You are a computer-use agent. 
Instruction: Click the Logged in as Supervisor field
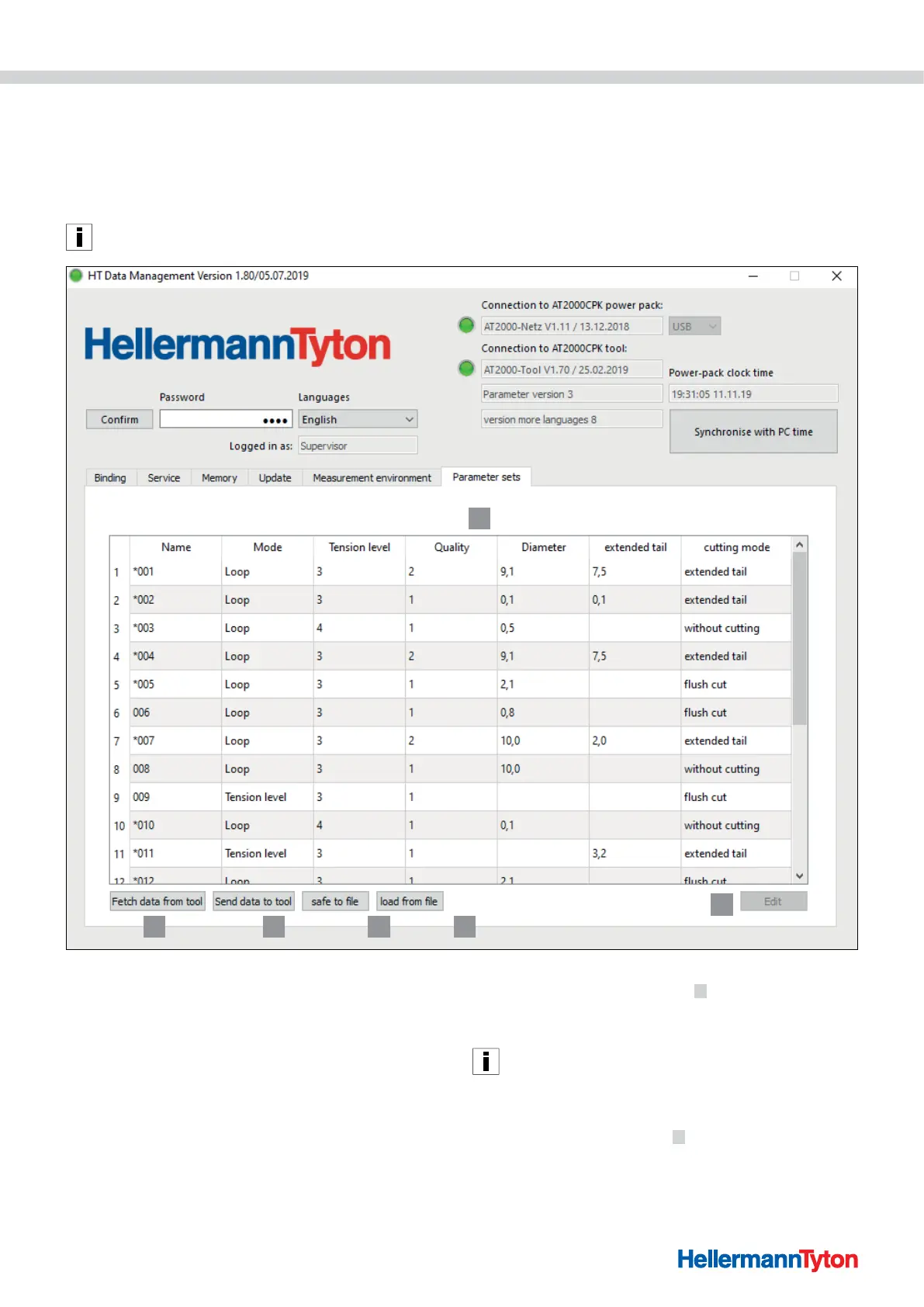(358, 445)
